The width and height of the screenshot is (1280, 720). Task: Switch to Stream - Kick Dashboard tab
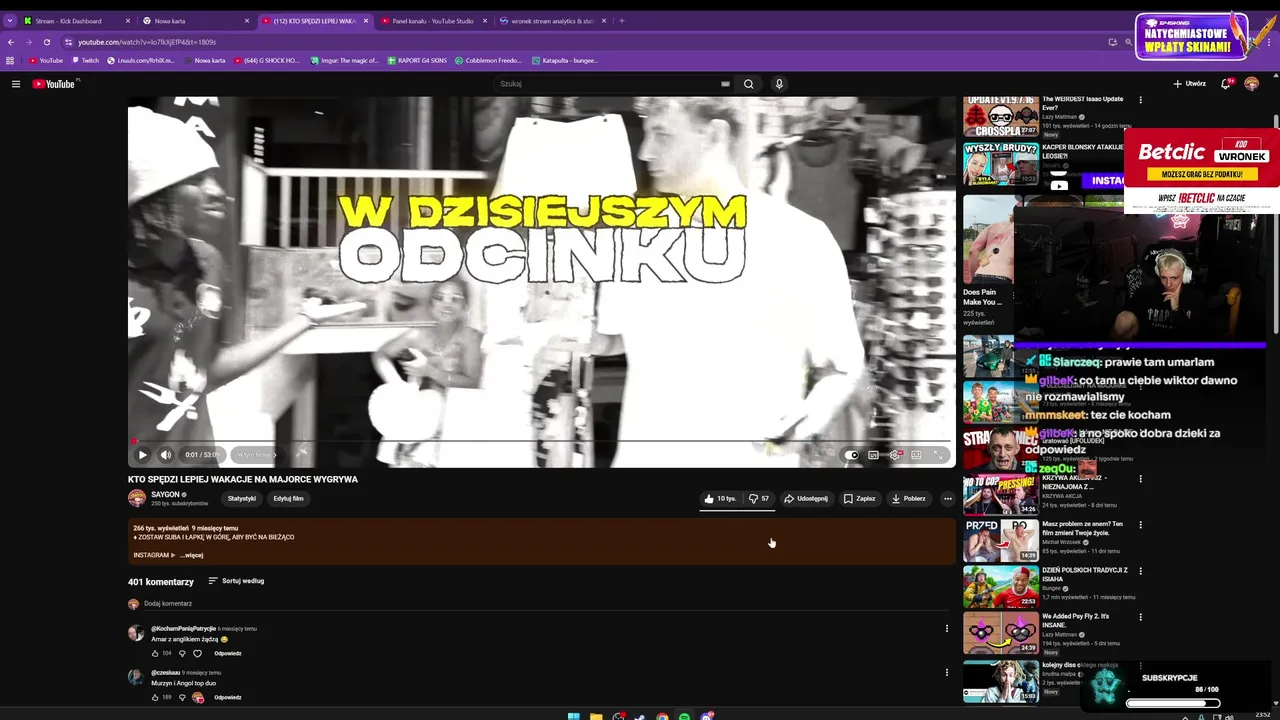coord(76,21)
